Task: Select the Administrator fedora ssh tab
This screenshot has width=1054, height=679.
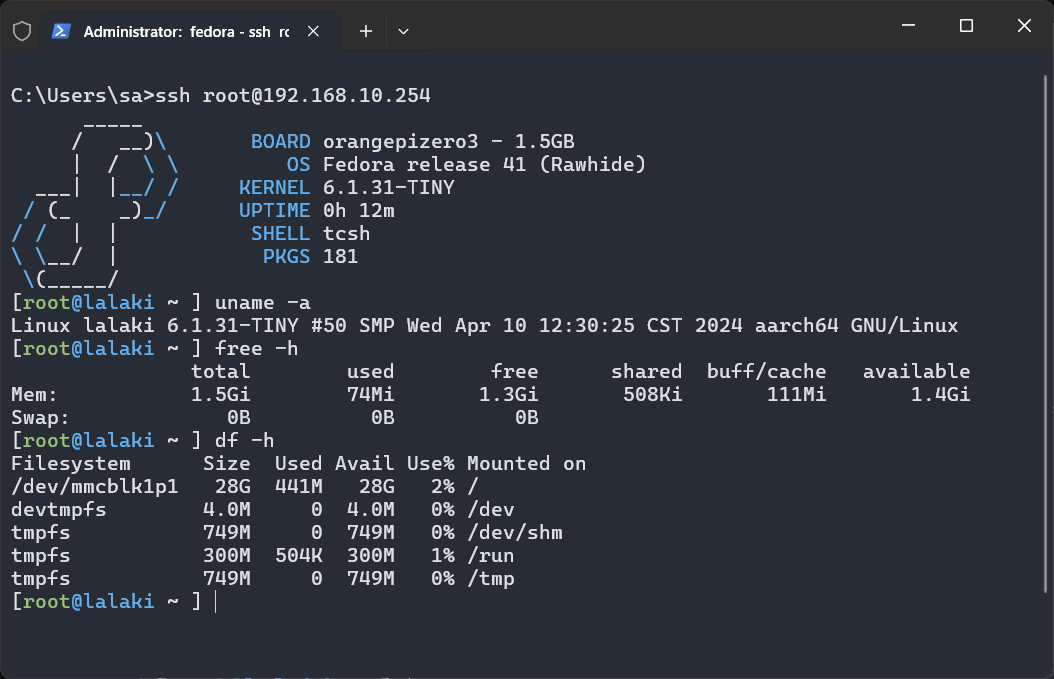Action: (190, 31)
